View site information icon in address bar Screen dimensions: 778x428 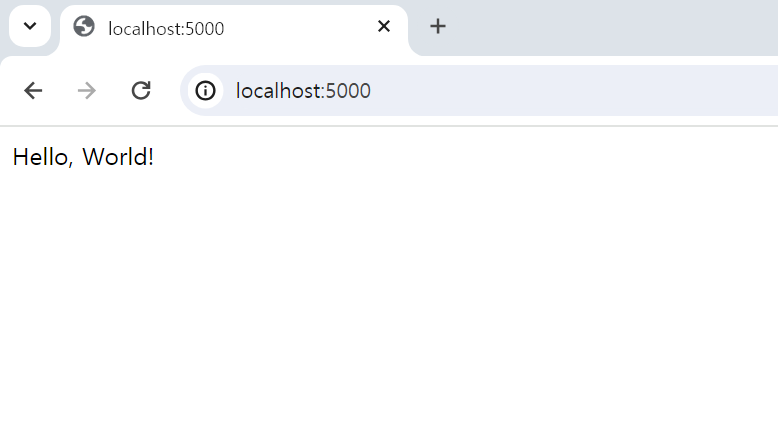205,91
